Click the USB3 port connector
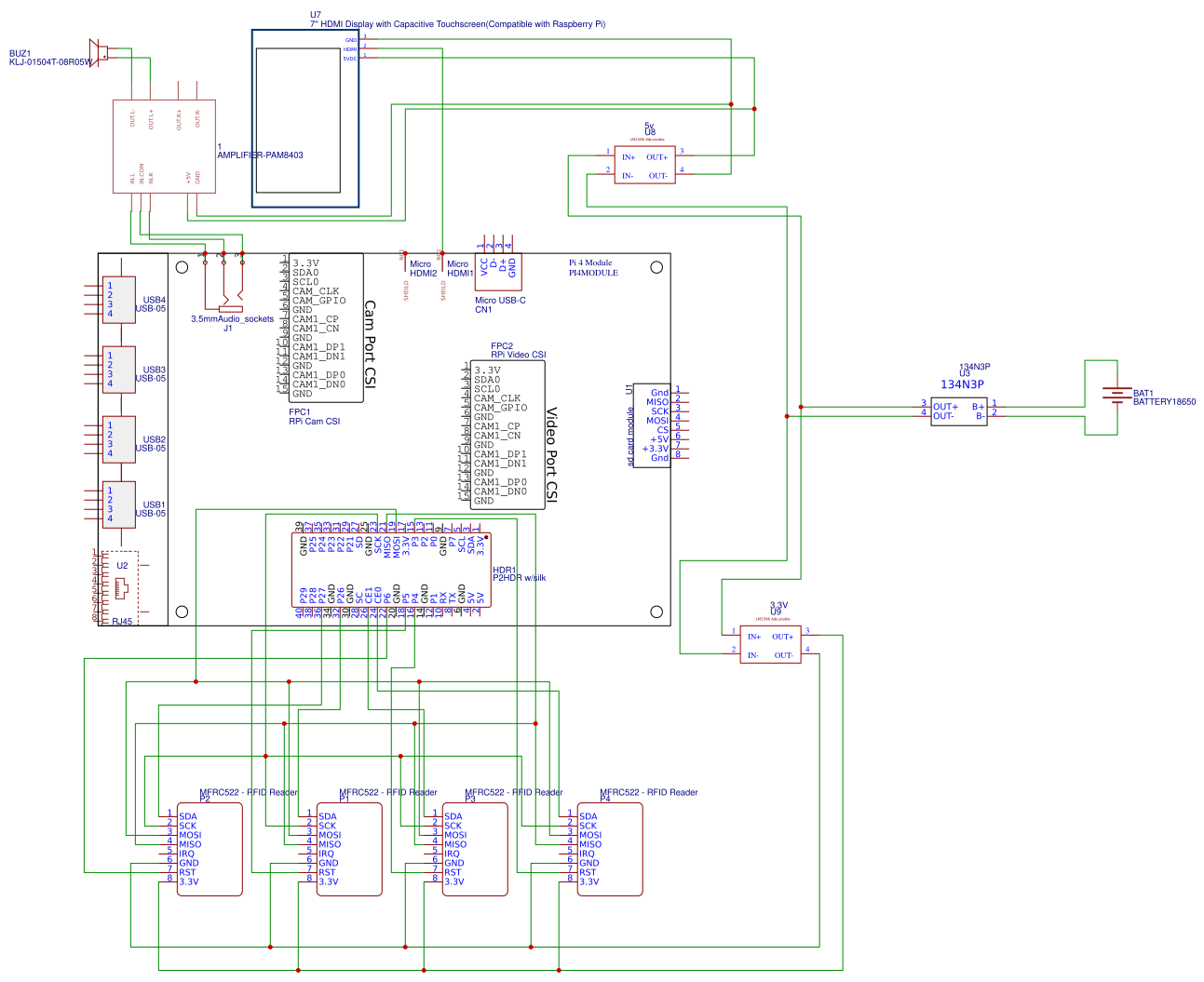 tap(118, 370)
